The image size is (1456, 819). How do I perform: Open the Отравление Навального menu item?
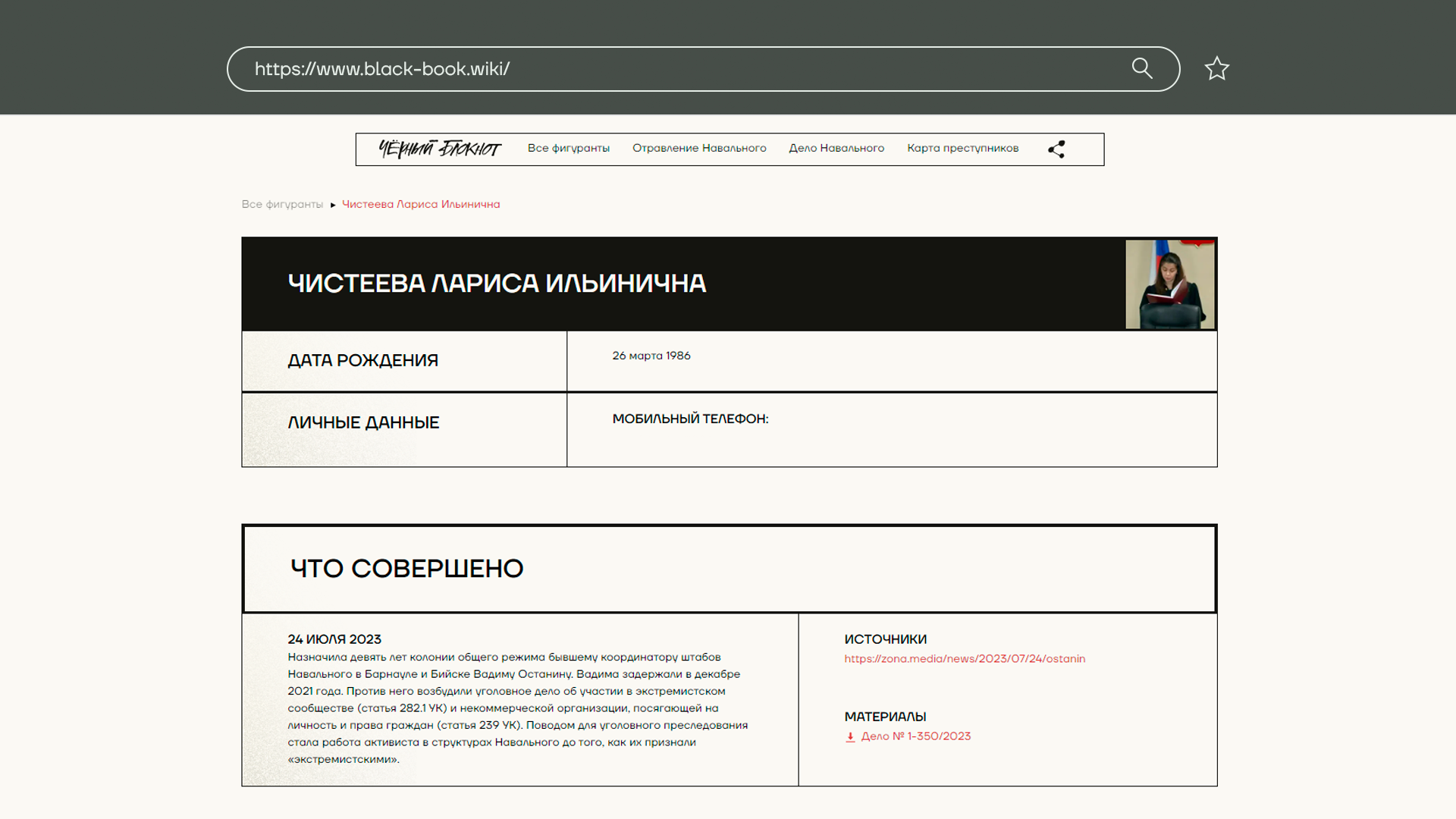click(x=699, y=149)
